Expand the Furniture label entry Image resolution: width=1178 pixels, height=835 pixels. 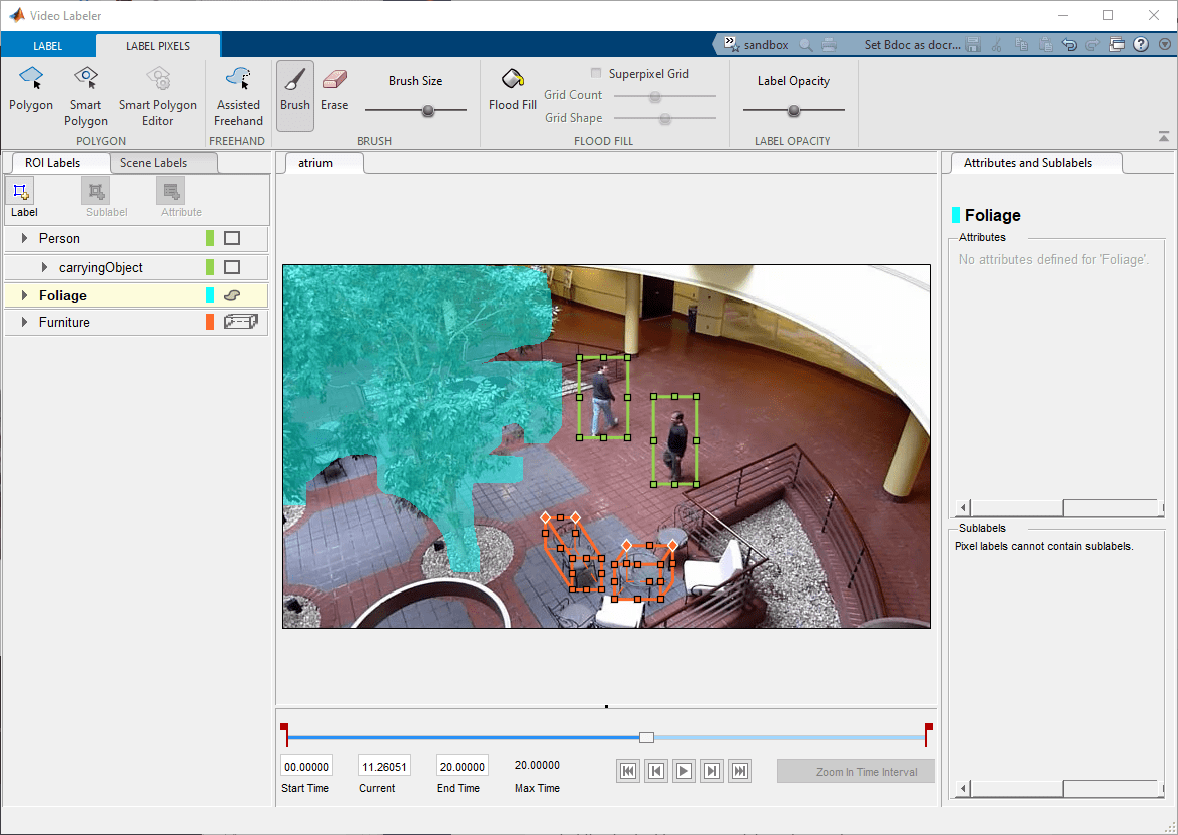(x=25, y=322)
